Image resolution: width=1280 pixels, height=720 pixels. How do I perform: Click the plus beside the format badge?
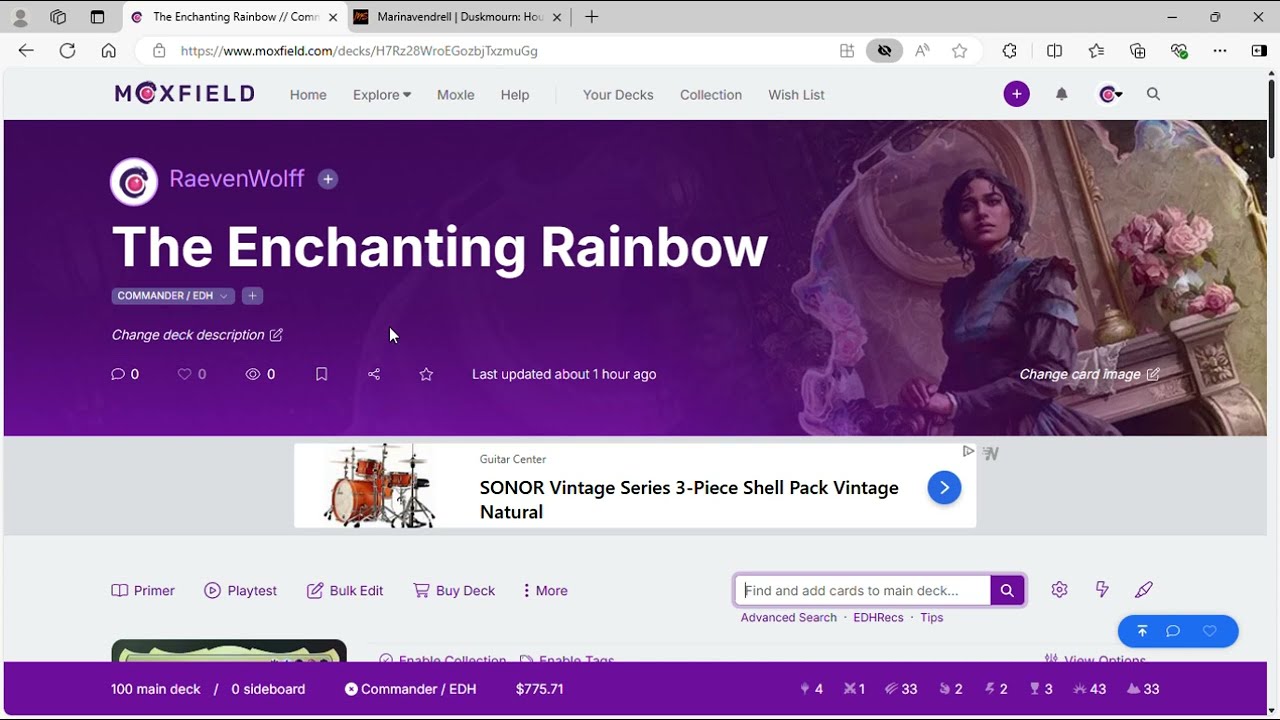click(253, 296)
